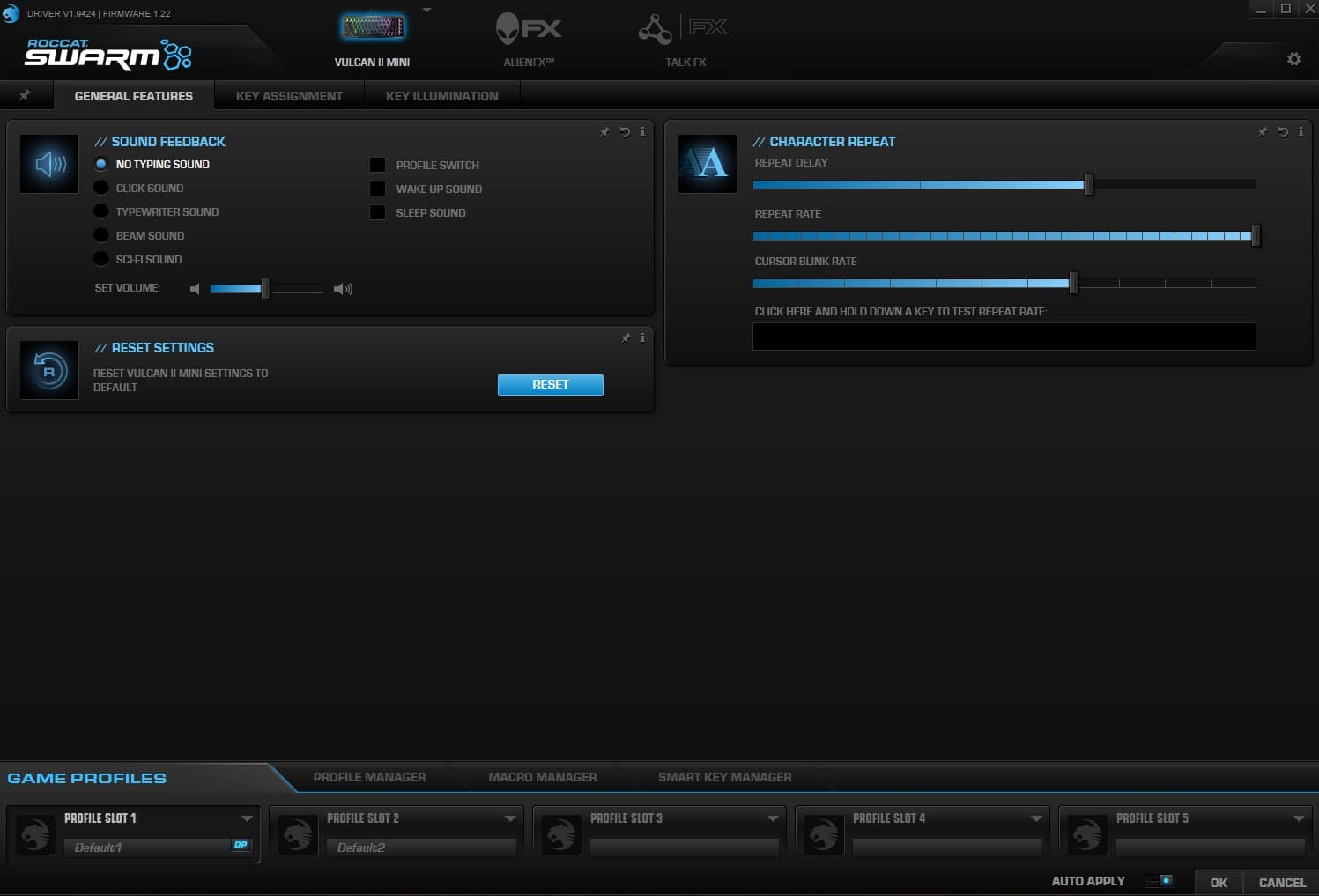This screenshot has width=1319, height=896.
Task: Click the Profile Slot 5 Roccat icon
Action: 1087,833
